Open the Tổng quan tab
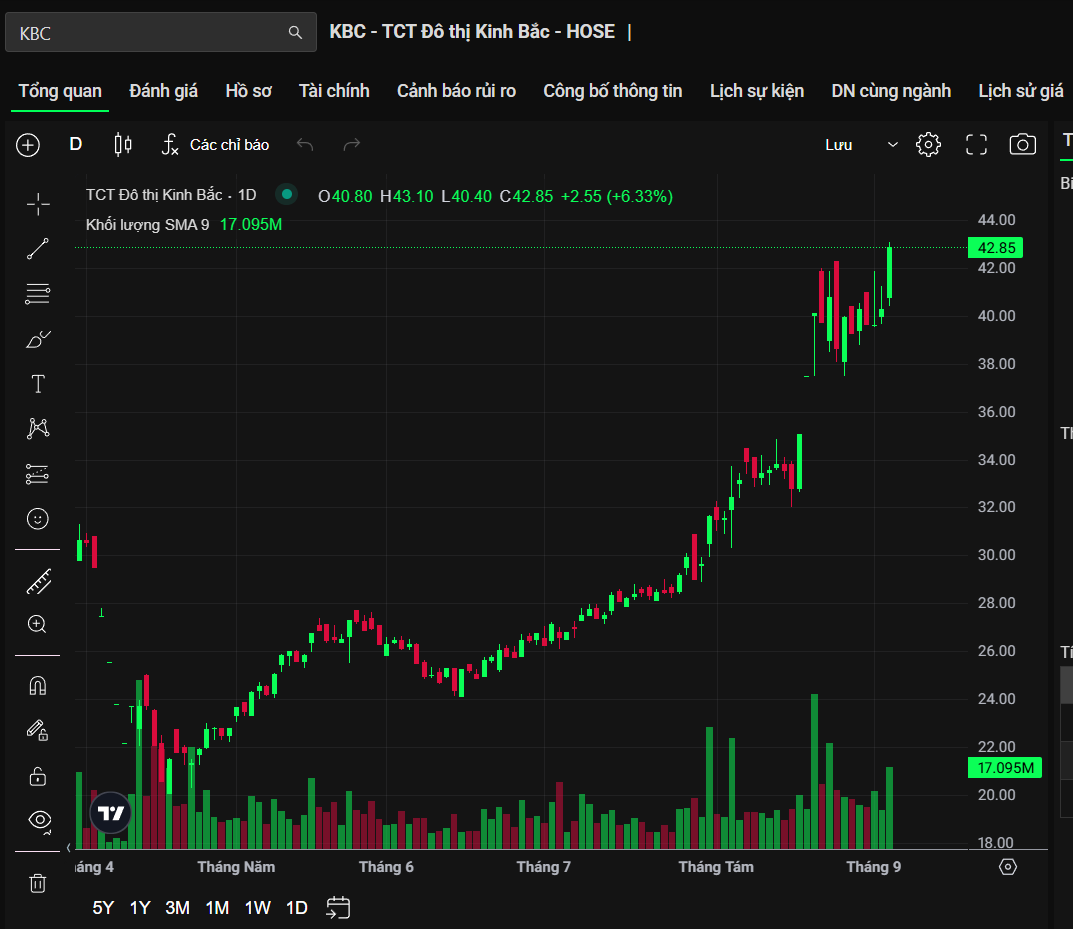The image size is (1073, 929). point(60,91)
